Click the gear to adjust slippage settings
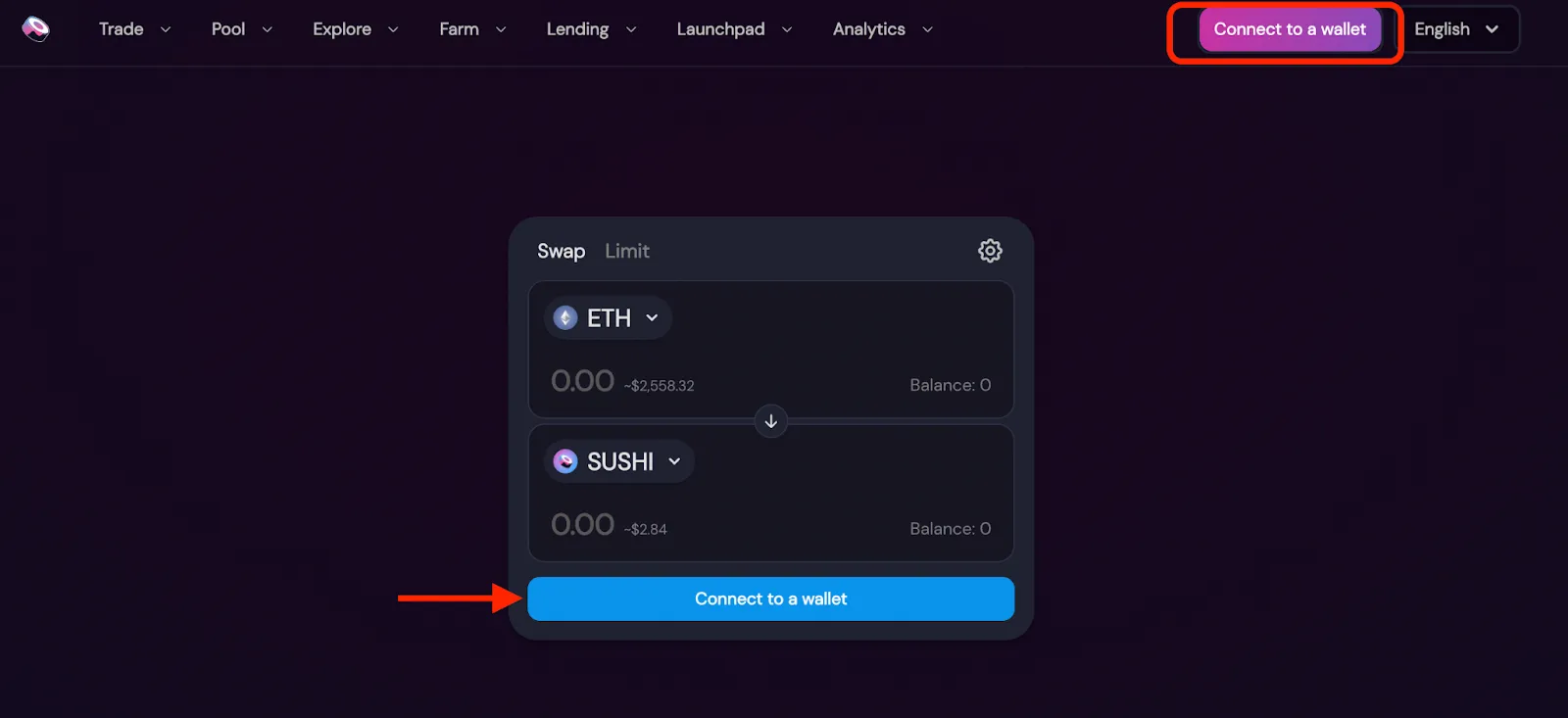Screen dimensions: 1568x718 coord(990,251)
